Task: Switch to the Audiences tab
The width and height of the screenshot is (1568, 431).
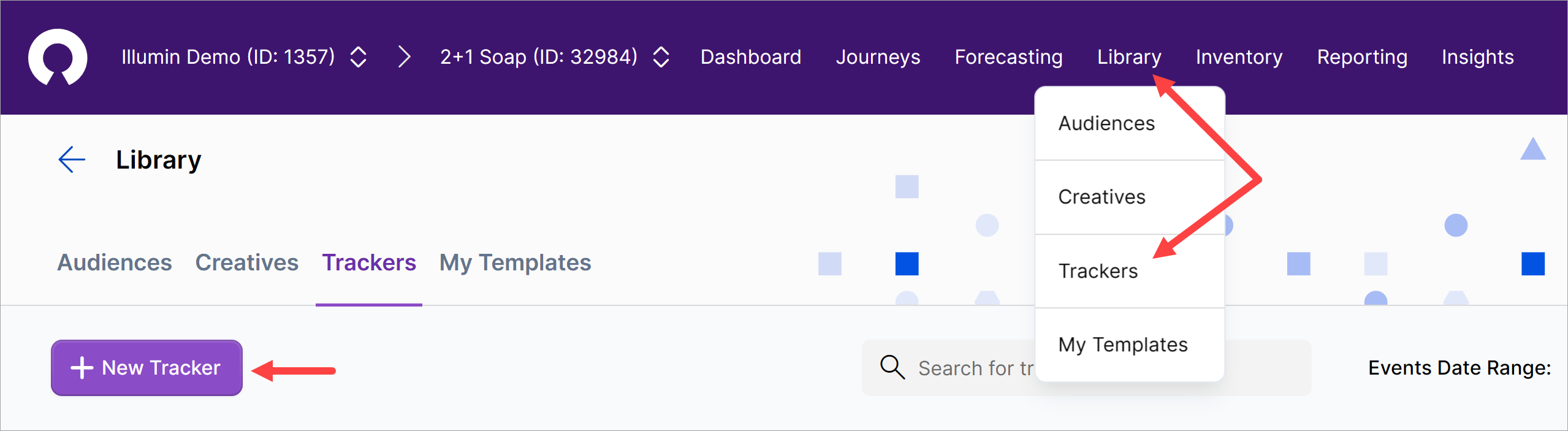Action: pos(115,262)
